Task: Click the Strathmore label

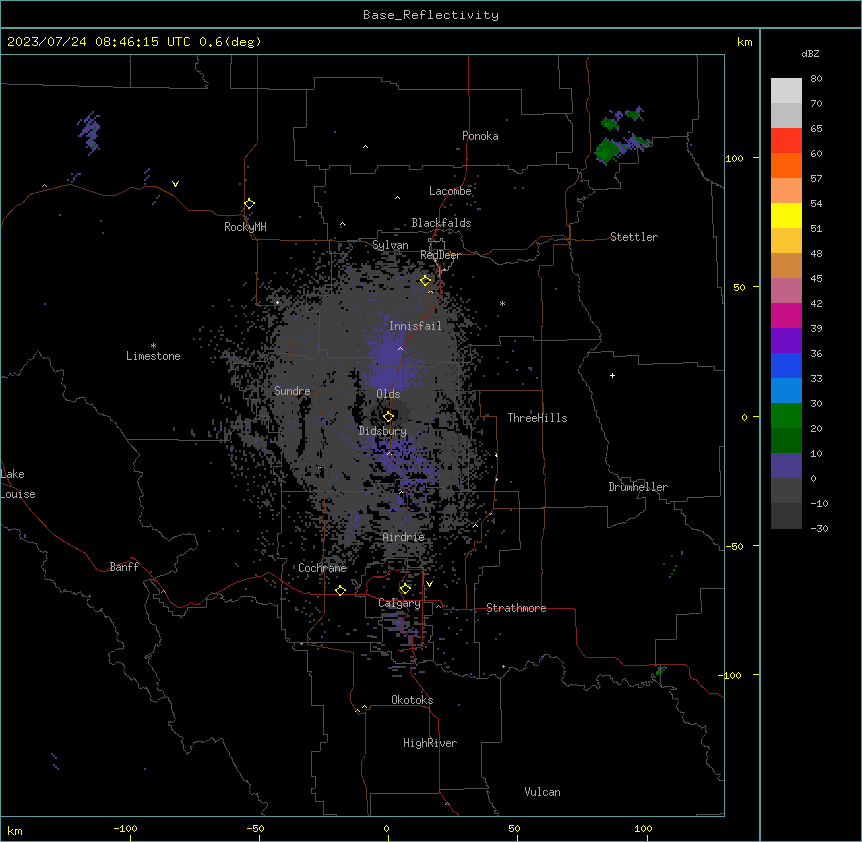Action: (x=516, y=608)
